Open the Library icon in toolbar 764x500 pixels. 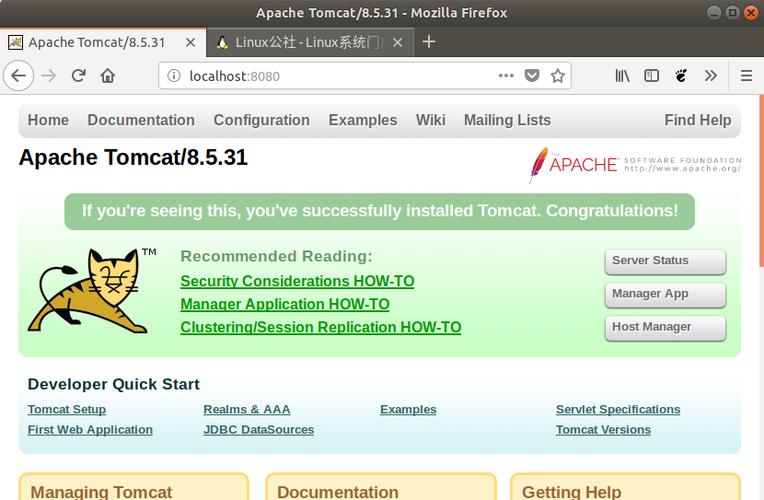[x=622, y=76]
